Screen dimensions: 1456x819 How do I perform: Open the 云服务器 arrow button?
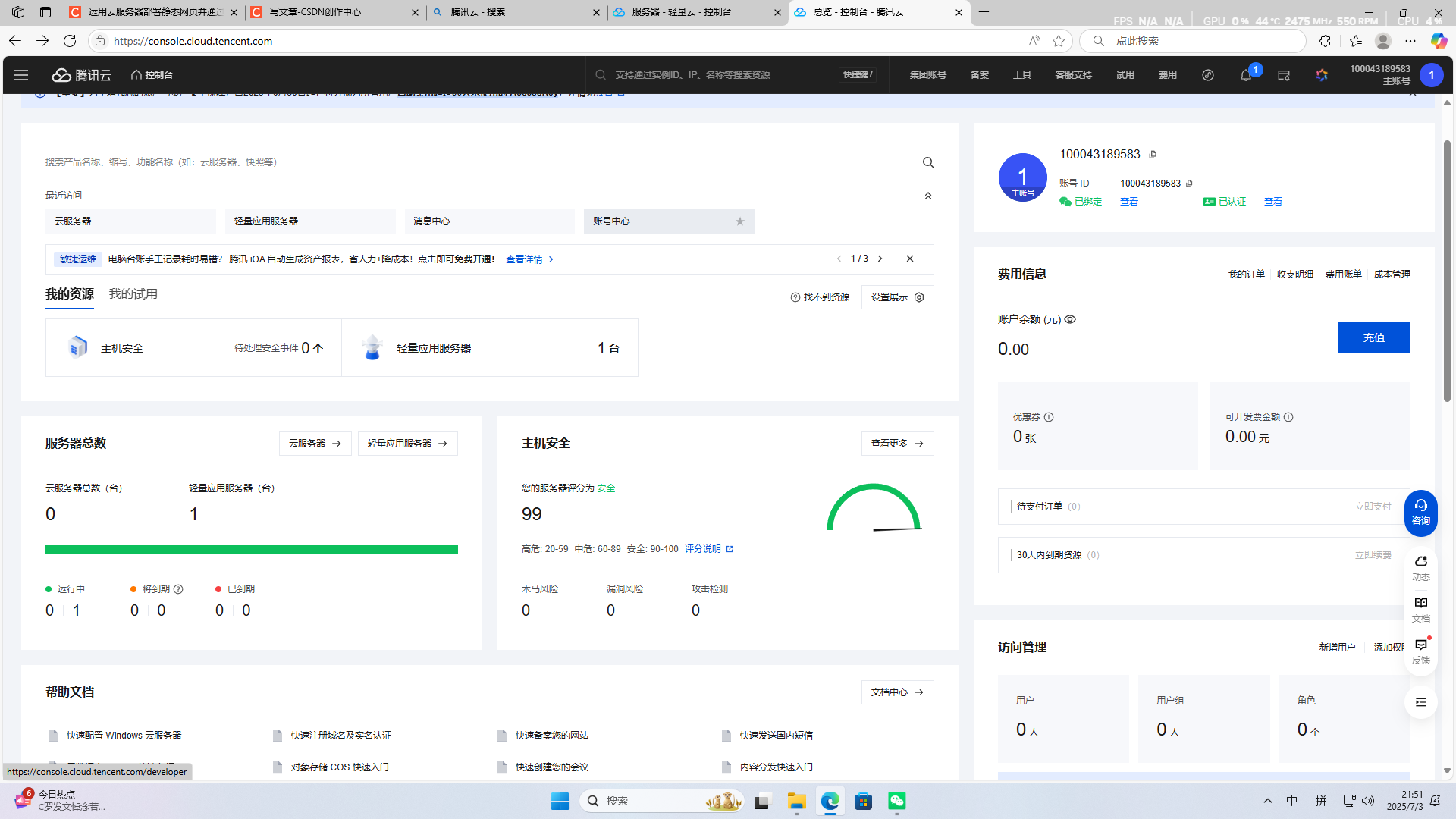pos(315,444)
